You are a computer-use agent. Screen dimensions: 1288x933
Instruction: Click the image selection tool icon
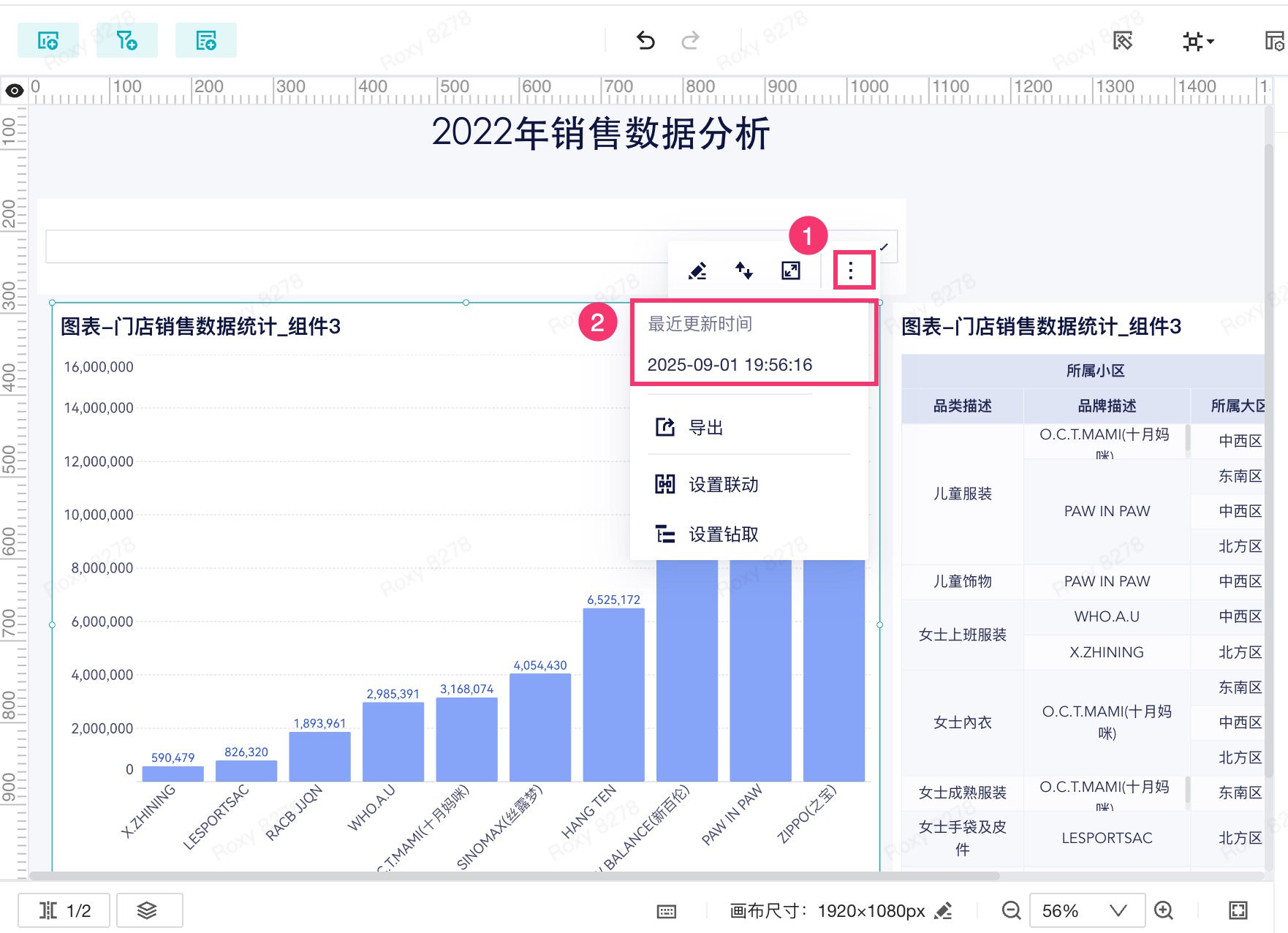(x=1123, y=41)
